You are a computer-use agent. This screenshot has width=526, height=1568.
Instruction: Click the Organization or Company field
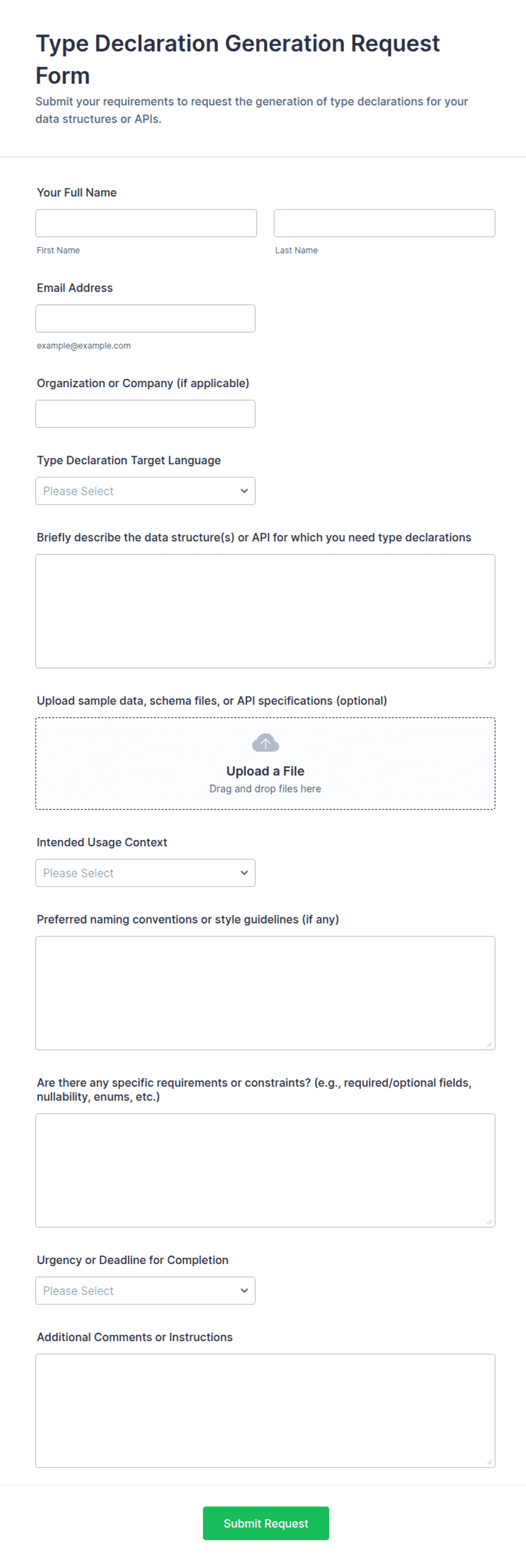145,414
